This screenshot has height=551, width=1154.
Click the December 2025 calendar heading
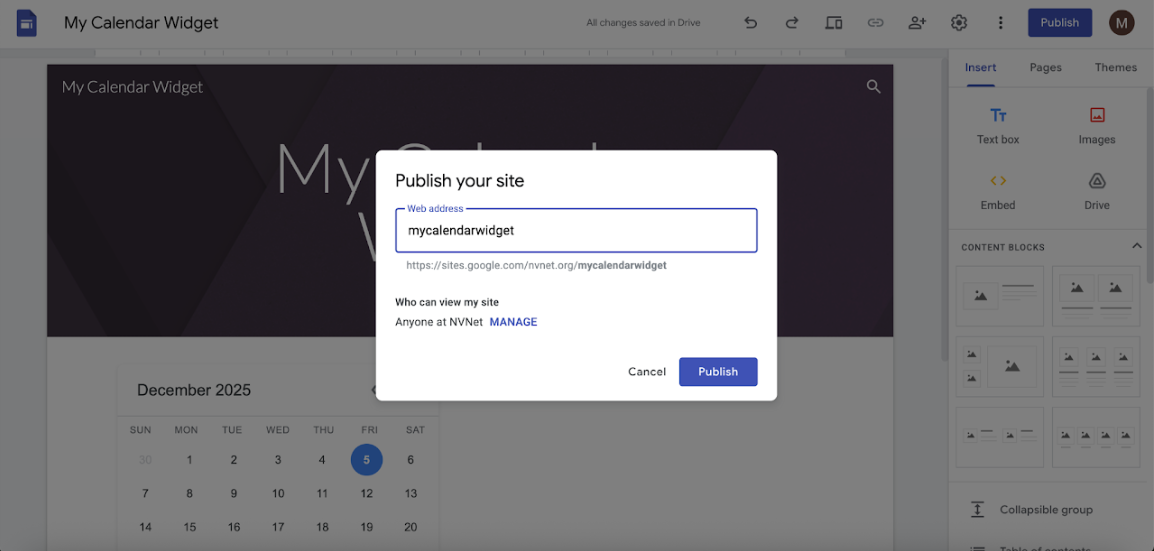coord(194,390)
